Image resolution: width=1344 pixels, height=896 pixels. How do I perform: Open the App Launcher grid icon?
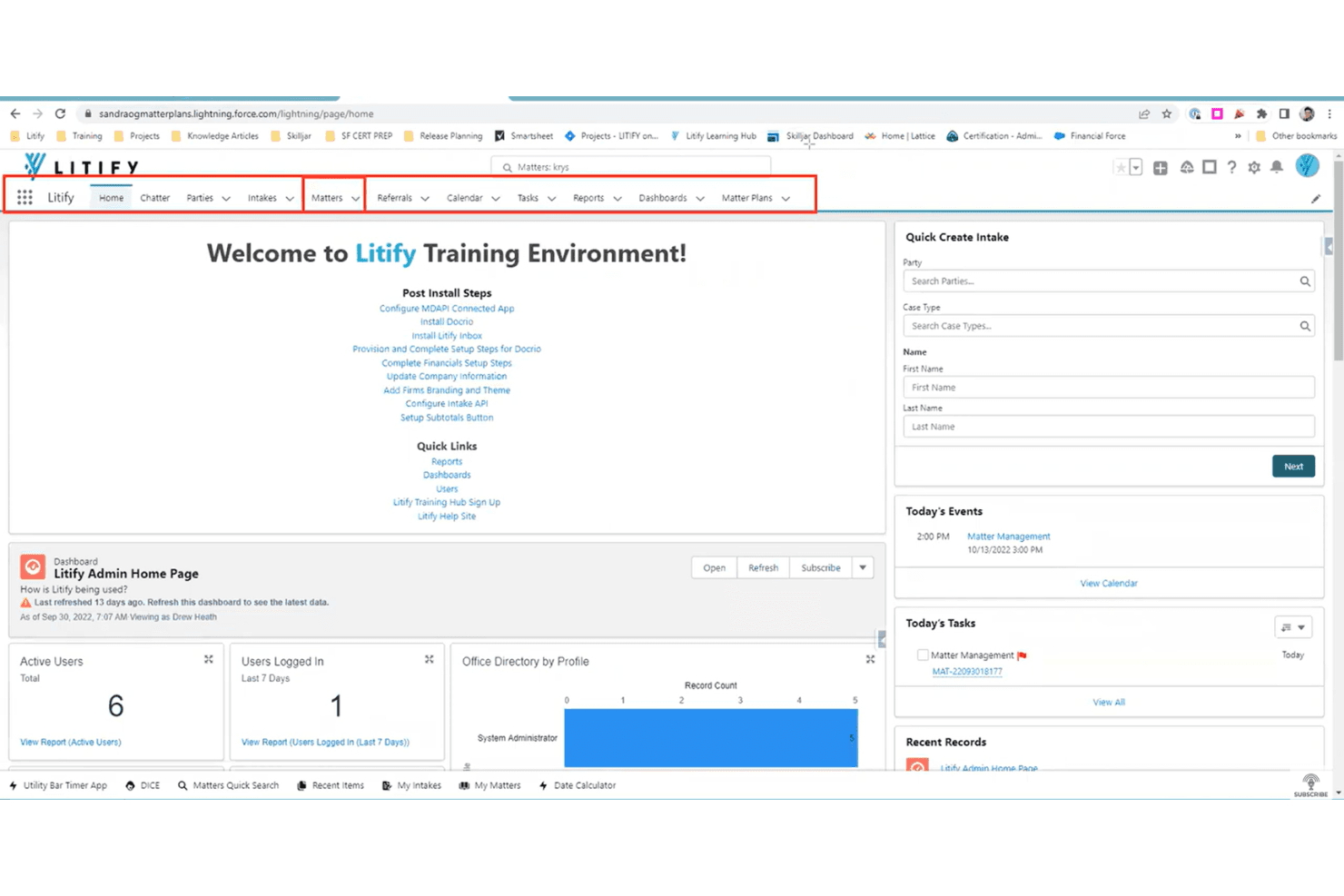click(25, 198)
